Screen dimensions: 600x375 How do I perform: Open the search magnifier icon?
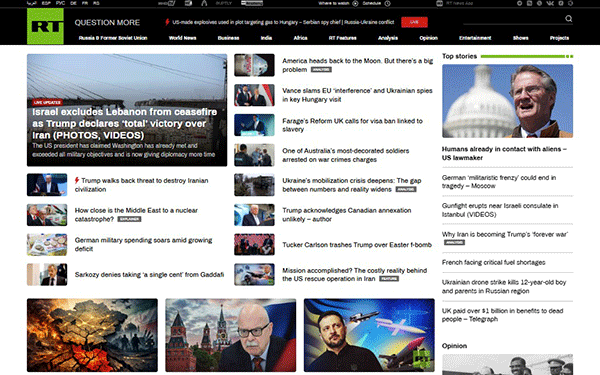(x=569, y=18)
